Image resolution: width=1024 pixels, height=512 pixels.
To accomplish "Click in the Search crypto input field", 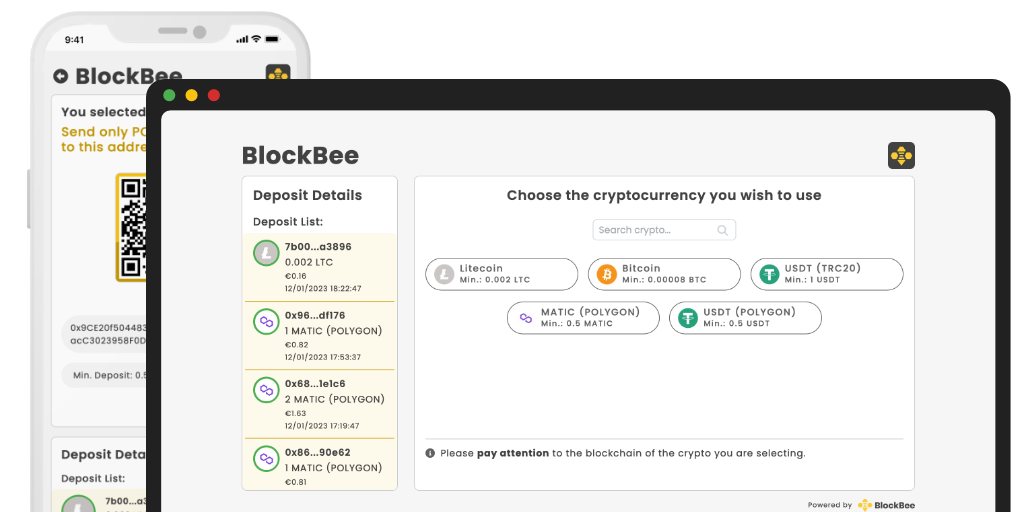I will coord(655,230).
